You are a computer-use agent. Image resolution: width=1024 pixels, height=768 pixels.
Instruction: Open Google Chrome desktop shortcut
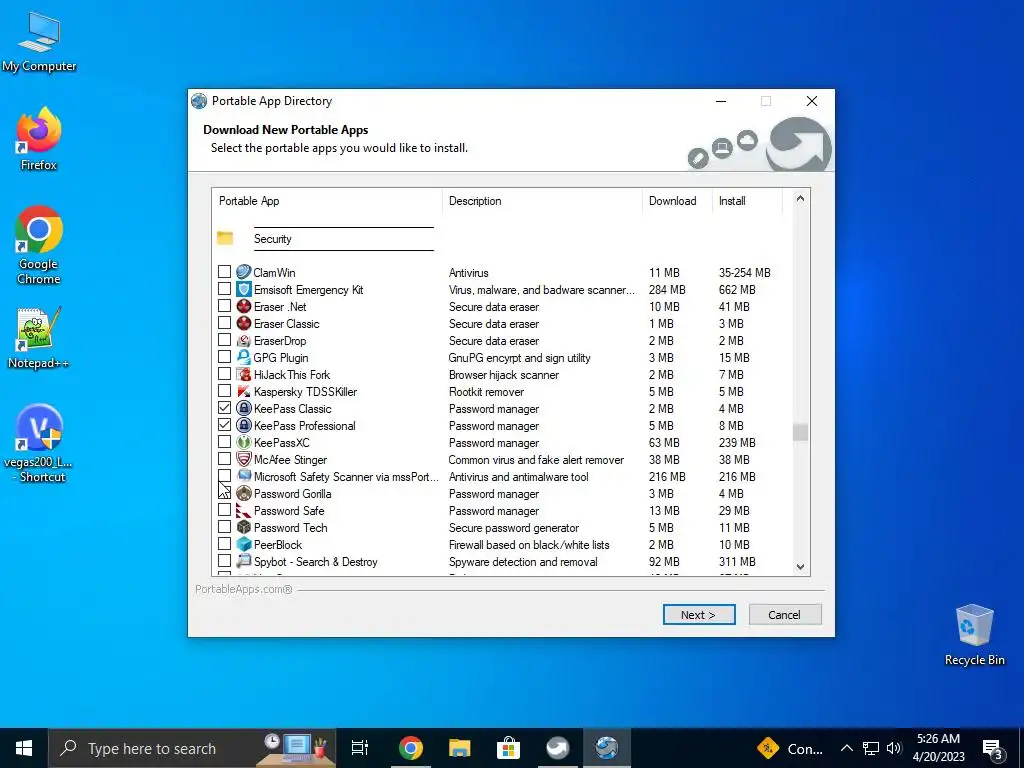coord(39,245)
